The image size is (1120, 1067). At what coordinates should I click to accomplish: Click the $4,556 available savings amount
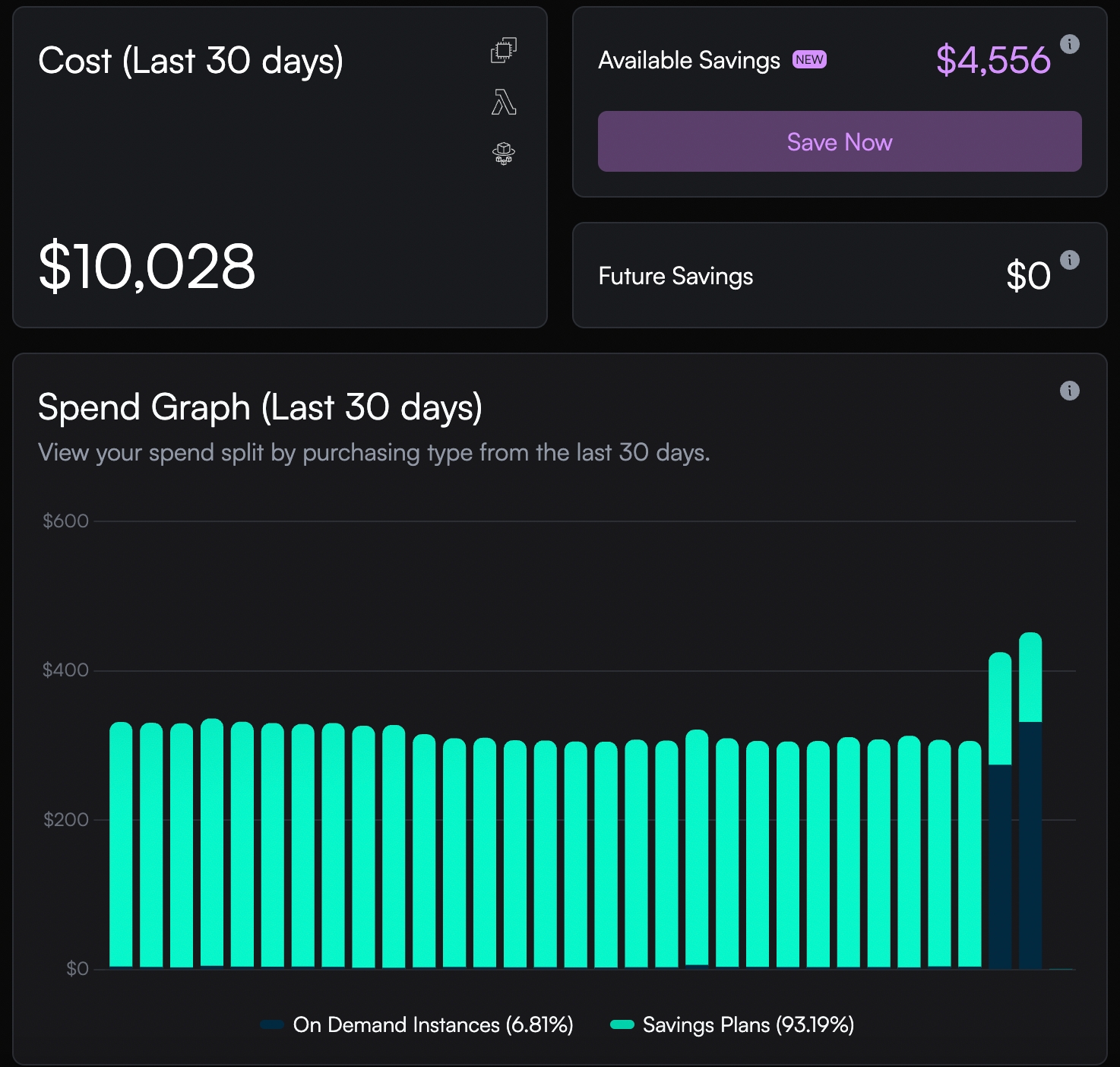992,60
